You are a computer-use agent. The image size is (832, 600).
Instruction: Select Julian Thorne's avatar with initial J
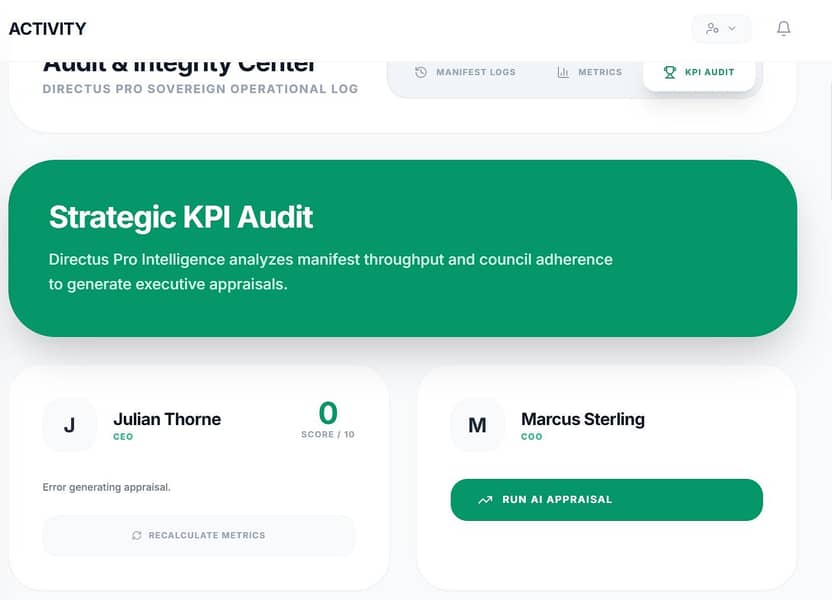(x=70, y=425)
